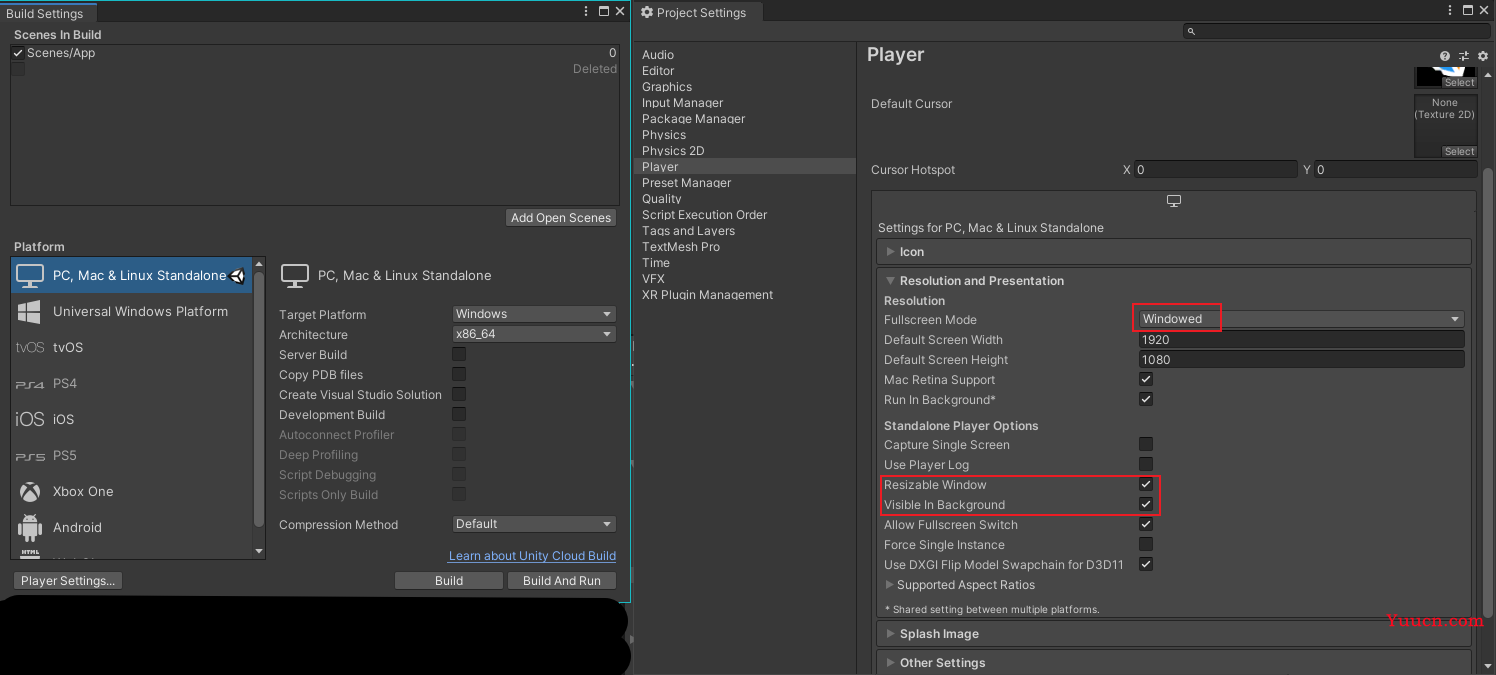Click the monitor icon beside platform heading
The image size is (1496, 675).
tap(294, 275)
